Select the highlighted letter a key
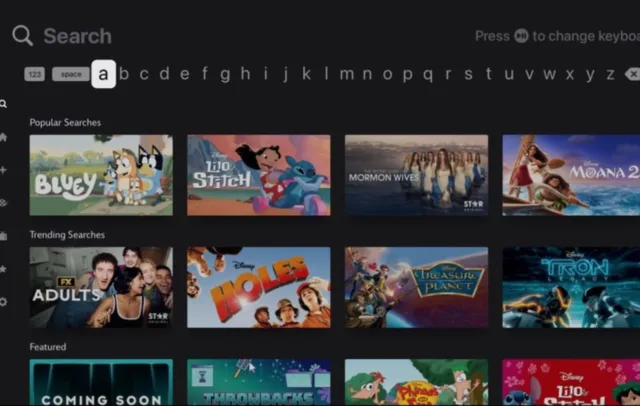This screenshot has height=406, width=640. (x=104, y=74)
